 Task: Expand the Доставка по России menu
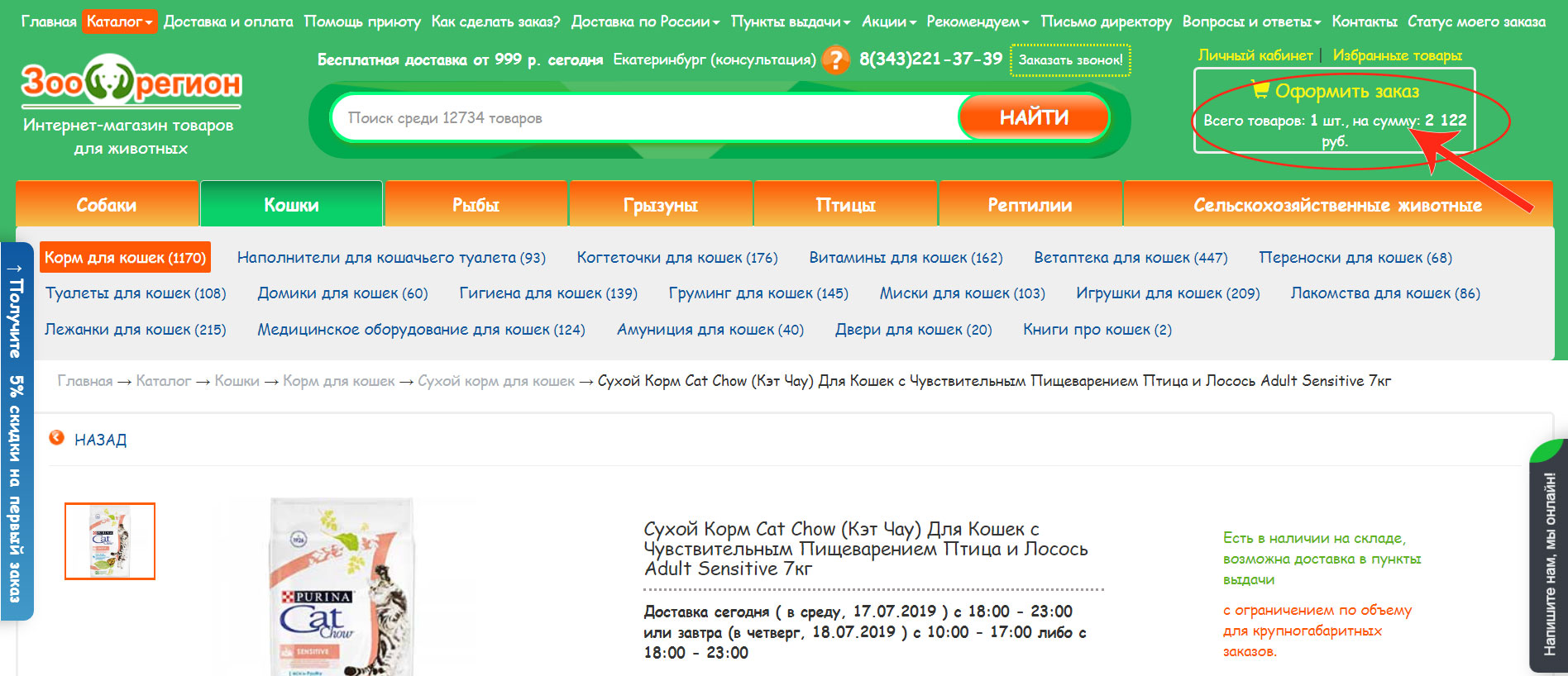[x=645, y=21]
